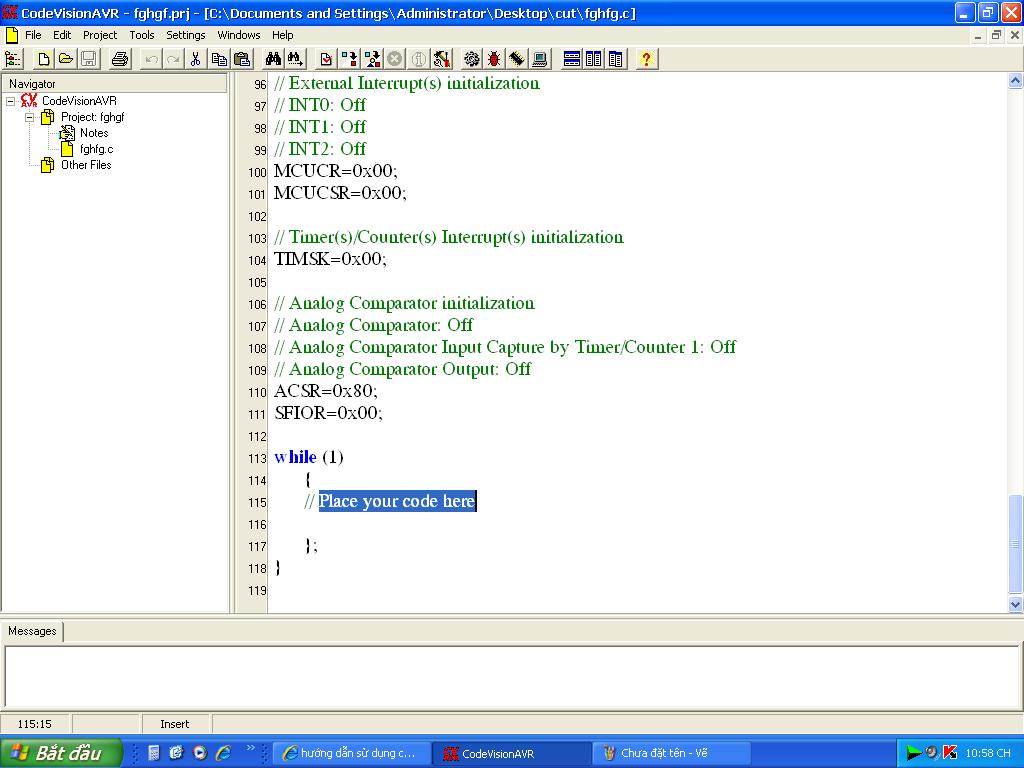Click the Cascade windows icon
This screenshot has height=768, width=1024.
point(616,59)
